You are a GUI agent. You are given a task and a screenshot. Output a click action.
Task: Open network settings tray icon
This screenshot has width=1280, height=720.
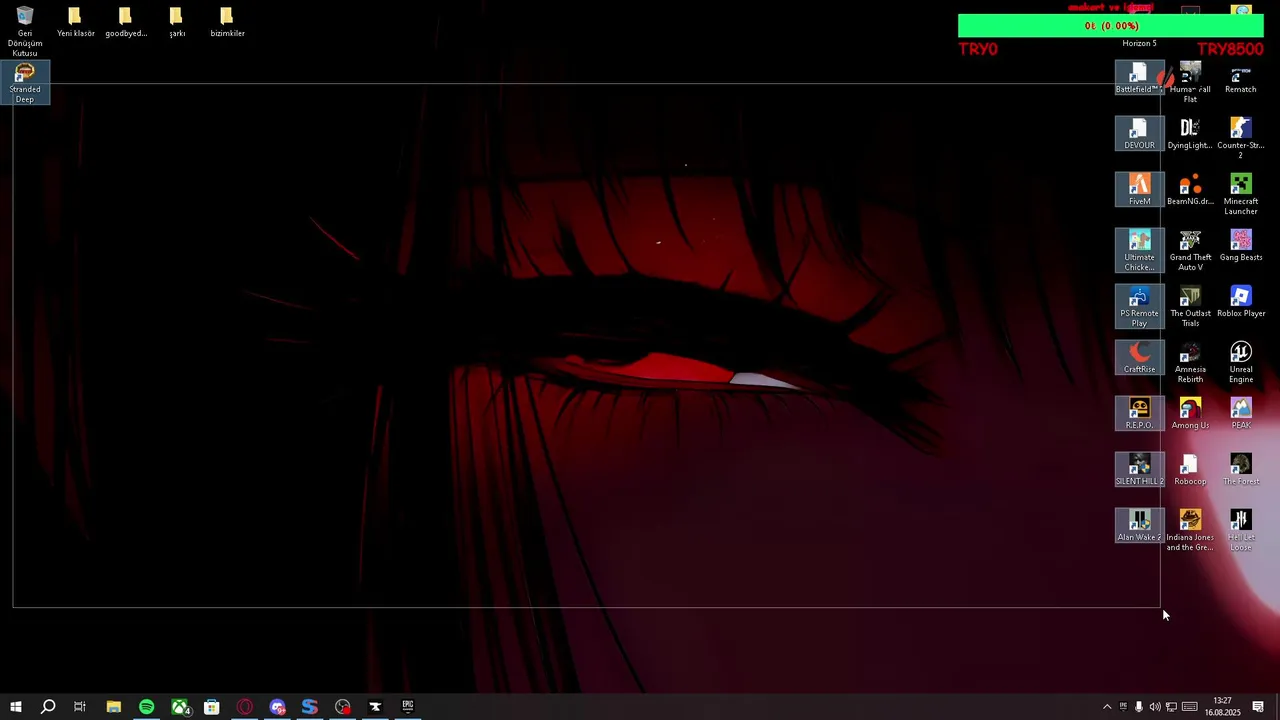(1171, 707)
